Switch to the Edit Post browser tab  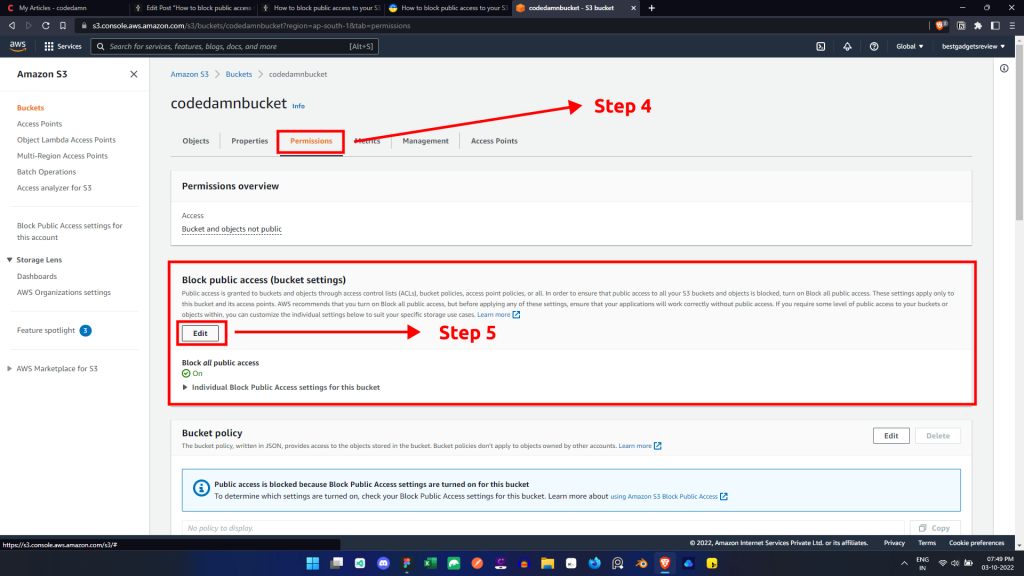point(193,8)
